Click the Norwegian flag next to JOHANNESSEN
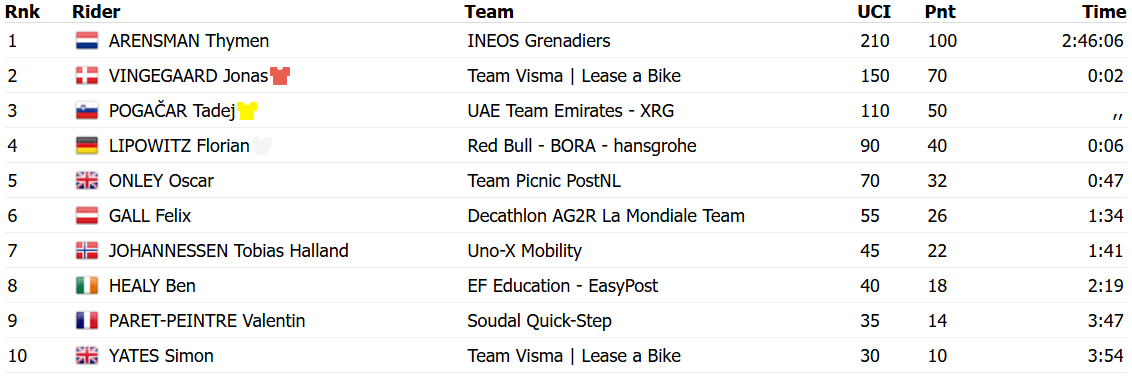The height and width of the screenshot is (376, 1132). click(87, 251)
